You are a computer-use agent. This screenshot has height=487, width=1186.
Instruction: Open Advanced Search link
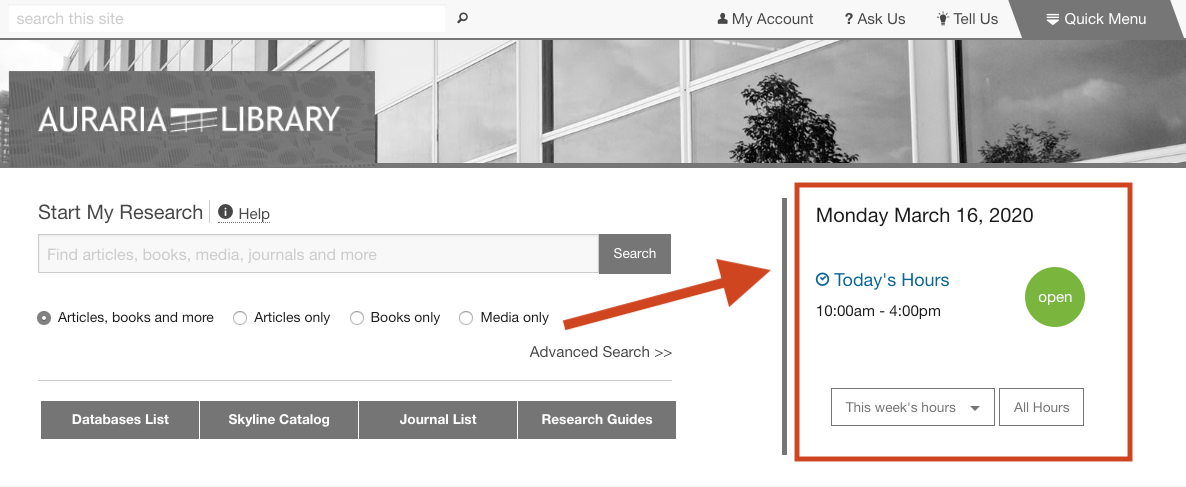pyautogui.click(x=601, y=352)
